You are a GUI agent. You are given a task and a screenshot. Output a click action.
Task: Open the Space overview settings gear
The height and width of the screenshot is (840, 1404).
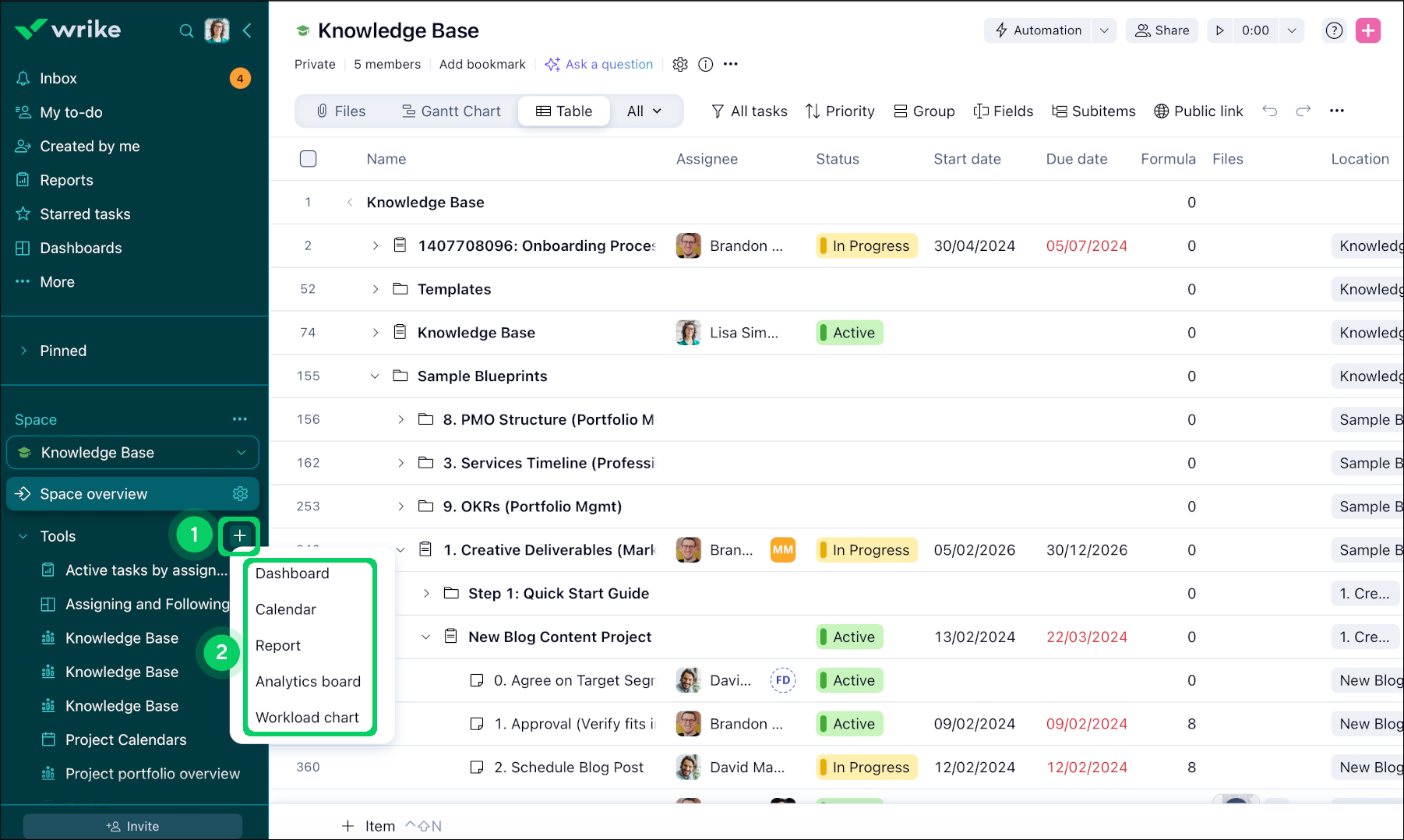pos(240,494)
